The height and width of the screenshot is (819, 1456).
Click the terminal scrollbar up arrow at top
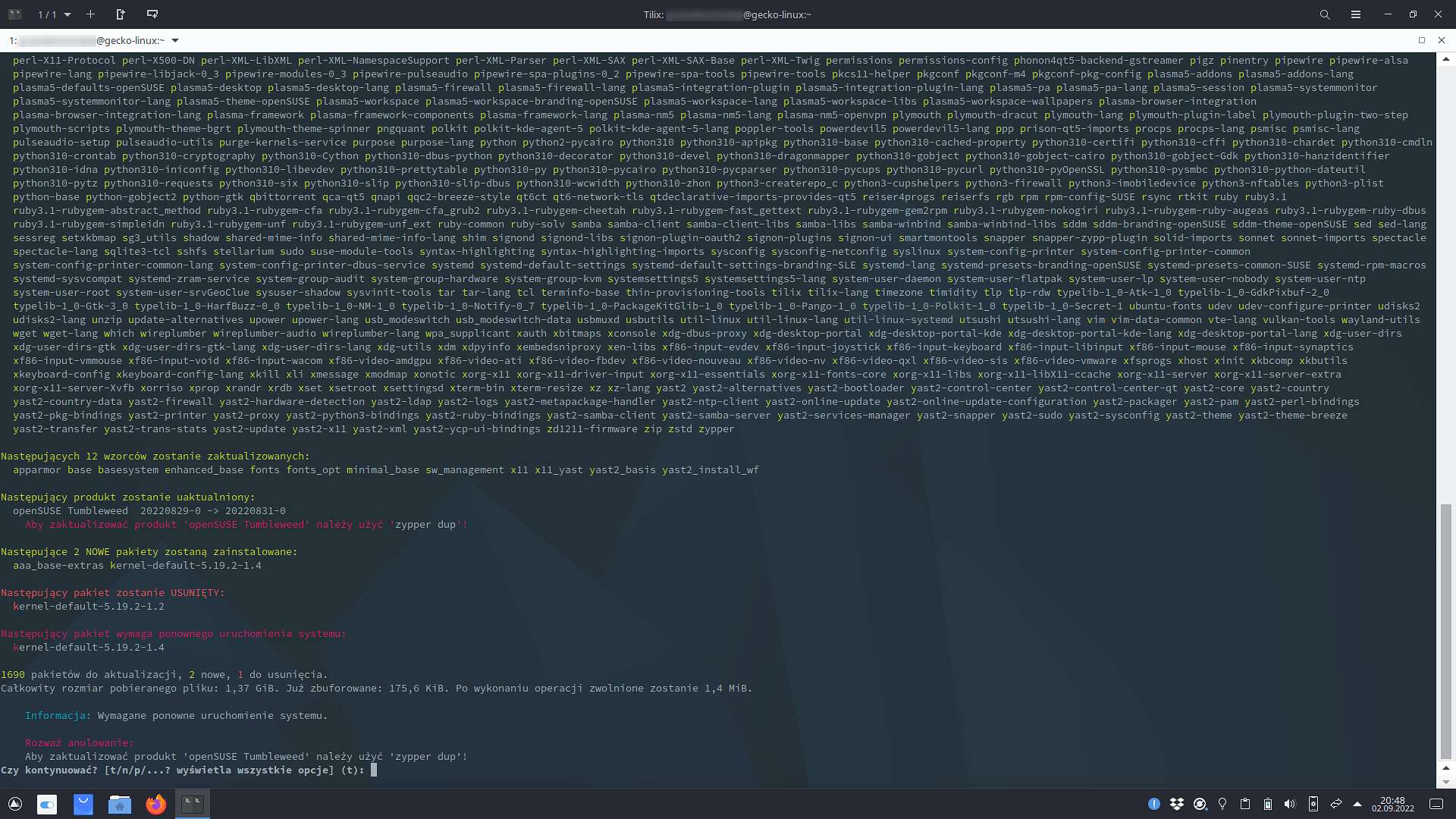click(1446, 59)
